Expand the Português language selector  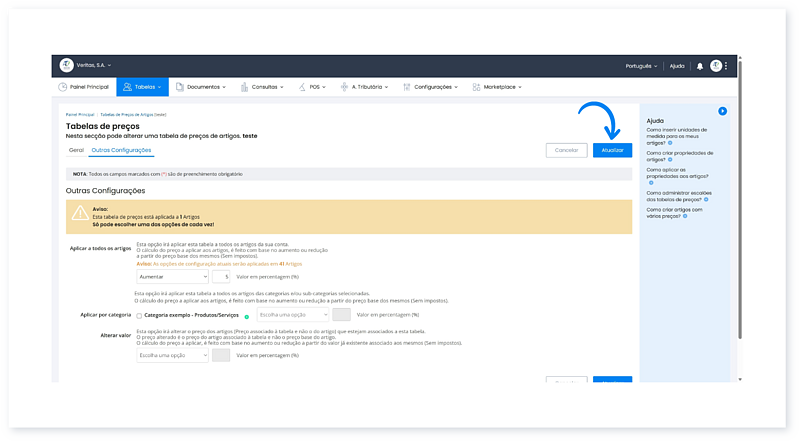(641, 66)
